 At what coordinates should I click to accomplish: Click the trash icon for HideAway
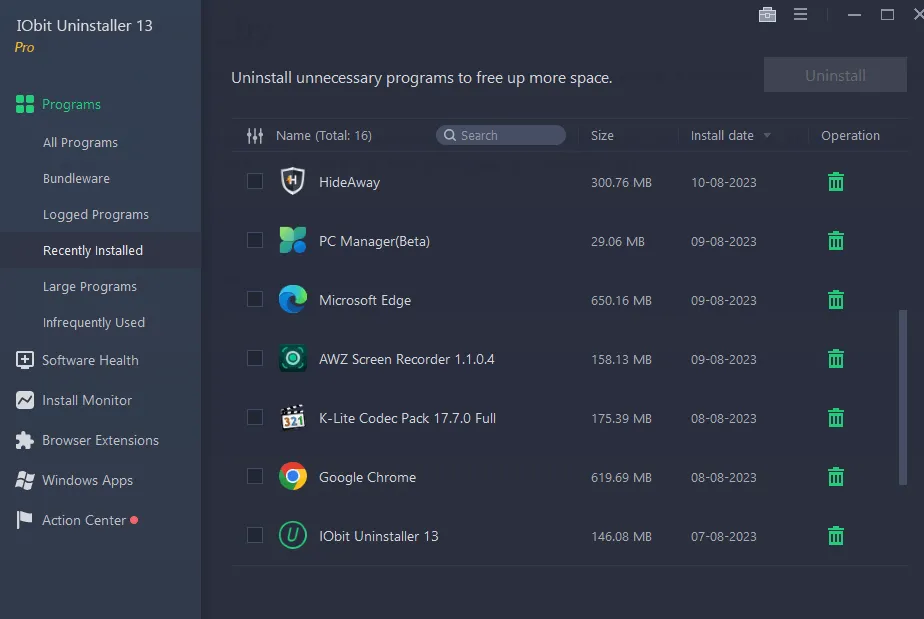click(x=835, y=182)
